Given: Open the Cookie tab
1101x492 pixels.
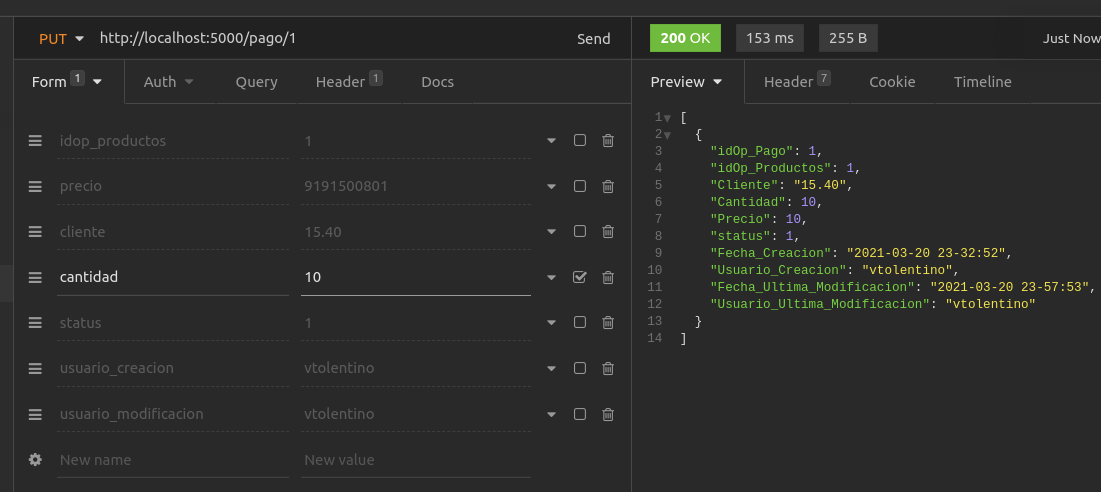Looking at the screenshot, I should tap(892, 81).
